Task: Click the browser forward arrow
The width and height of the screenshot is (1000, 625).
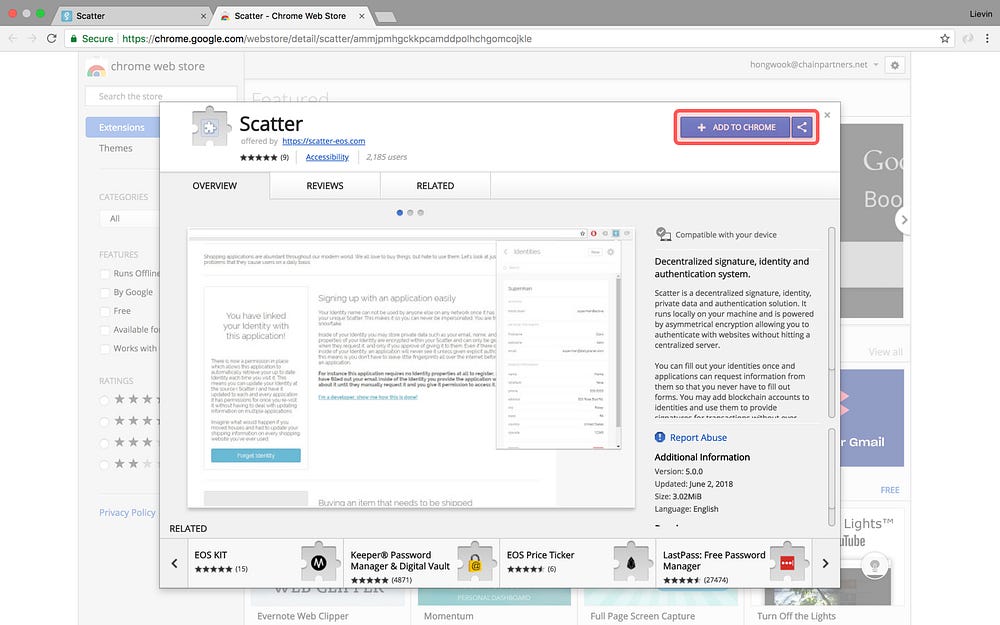Action: point(32,38)
